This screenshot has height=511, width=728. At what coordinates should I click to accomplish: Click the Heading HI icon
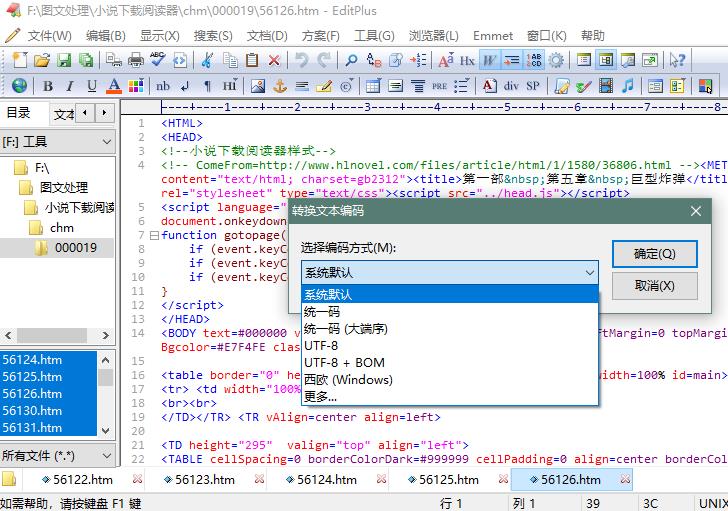coord(230,86)
